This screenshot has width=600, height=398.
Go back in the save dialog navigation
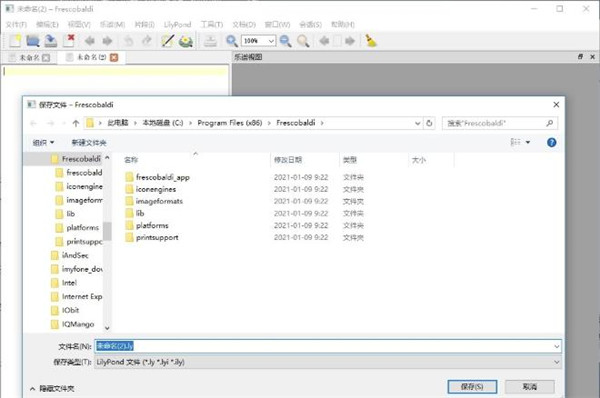point(34,123)
